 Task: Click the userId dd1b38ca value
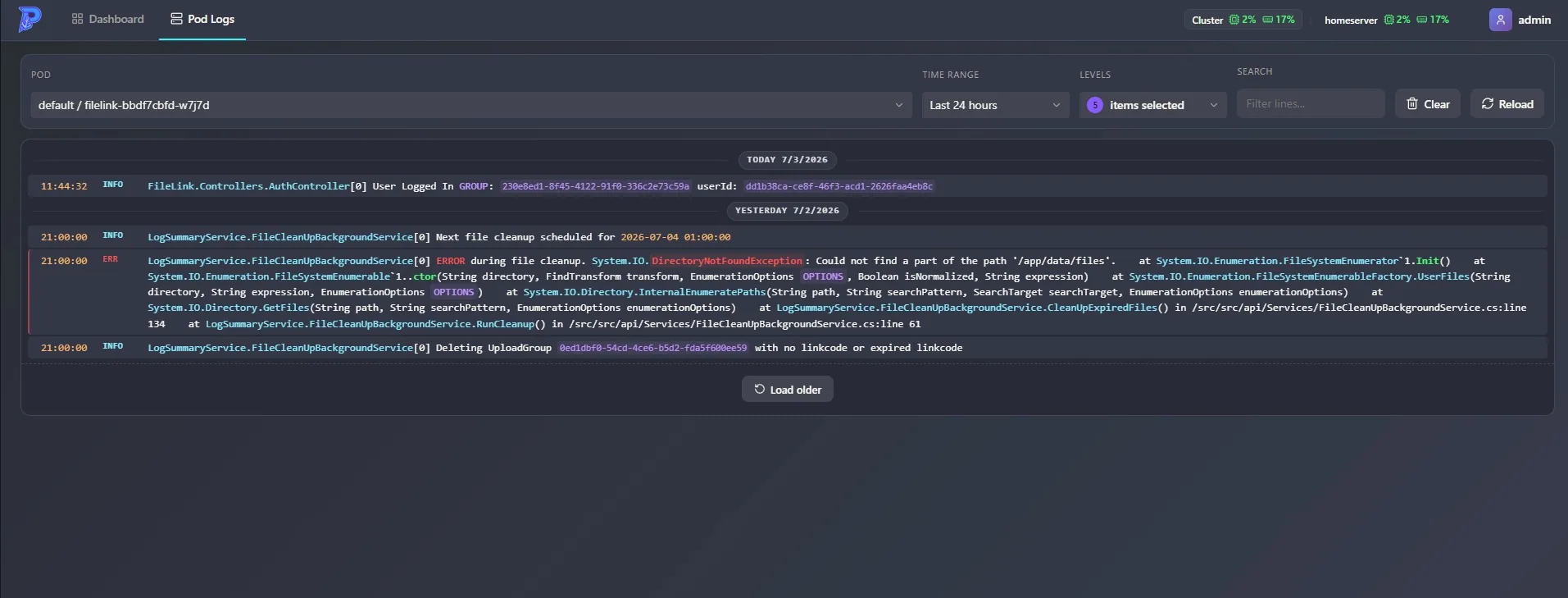(x=839, y=186)
